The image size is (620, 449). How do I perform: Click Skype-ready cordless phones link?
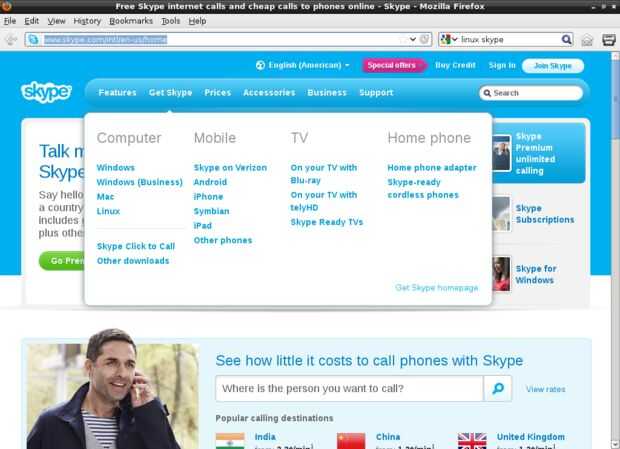(423, 189)
